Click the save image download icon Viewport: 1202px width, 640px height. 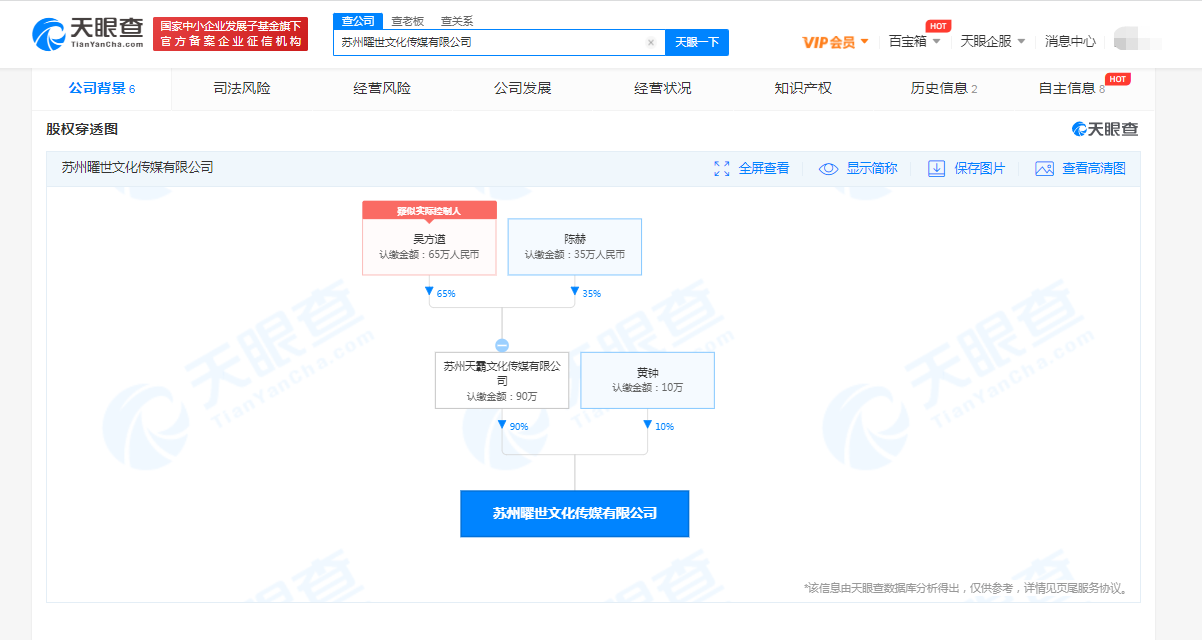pos(936,169)
